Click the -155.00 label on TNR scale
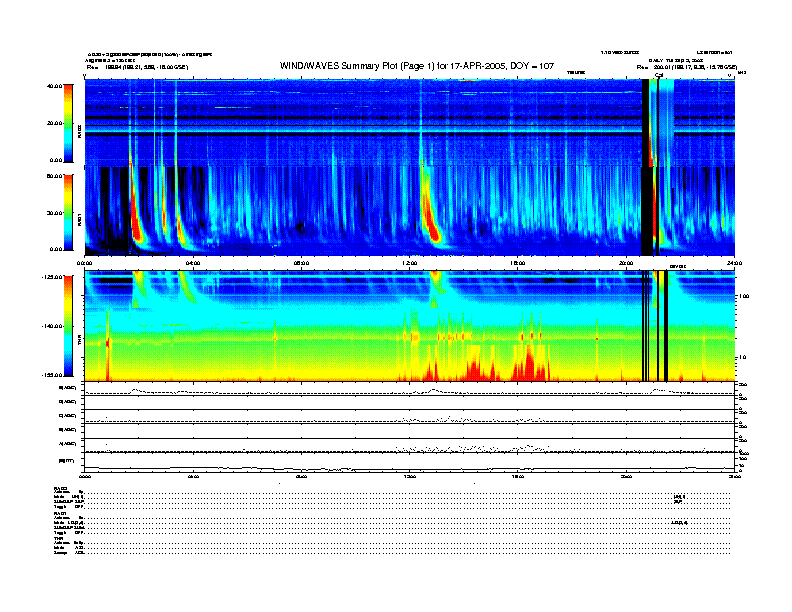Screen dimensions: 792x612 [x=53, y=375]
